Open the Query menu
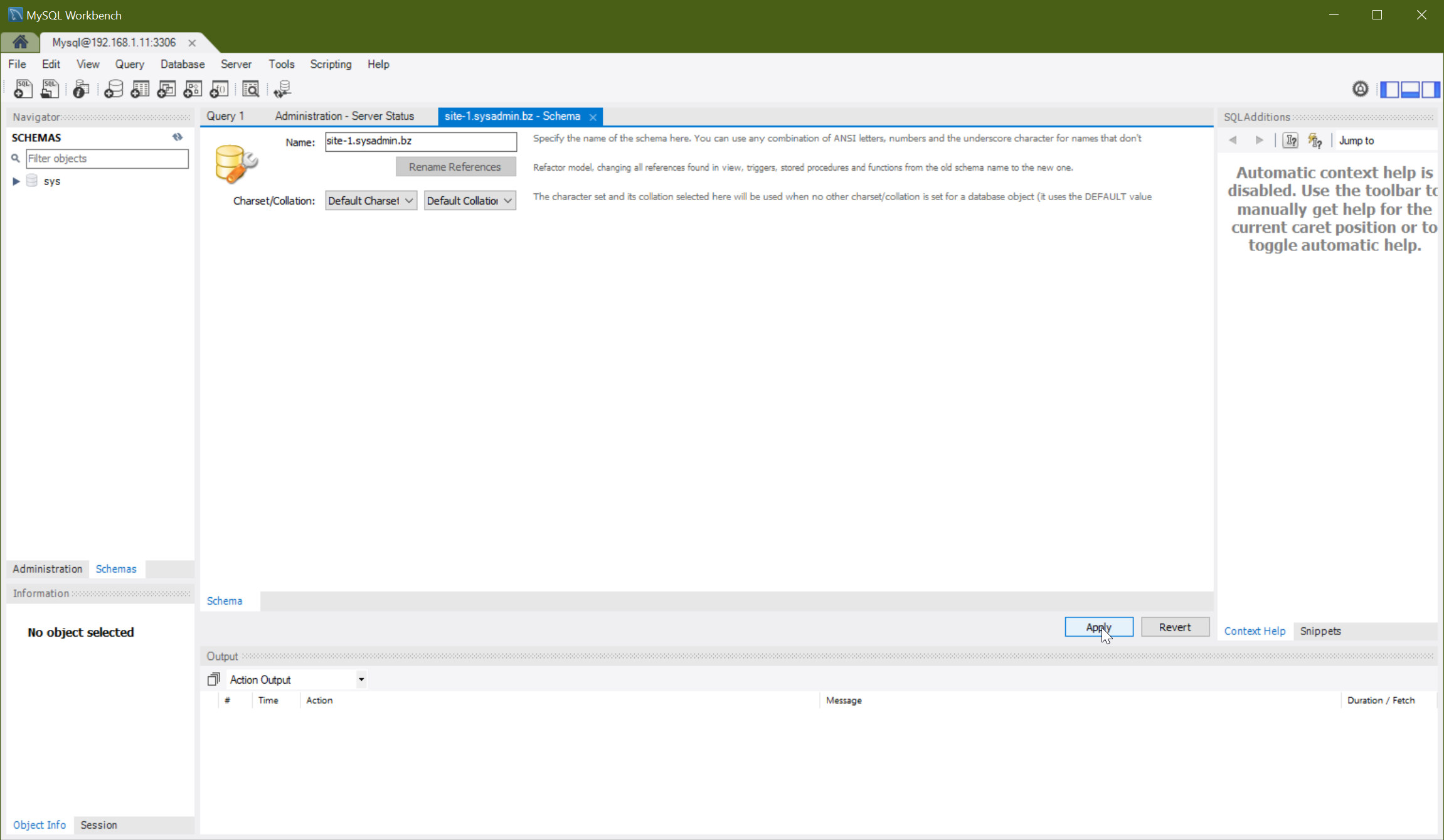The width and height of the screenshot is (1444, 840). point(128,63)
